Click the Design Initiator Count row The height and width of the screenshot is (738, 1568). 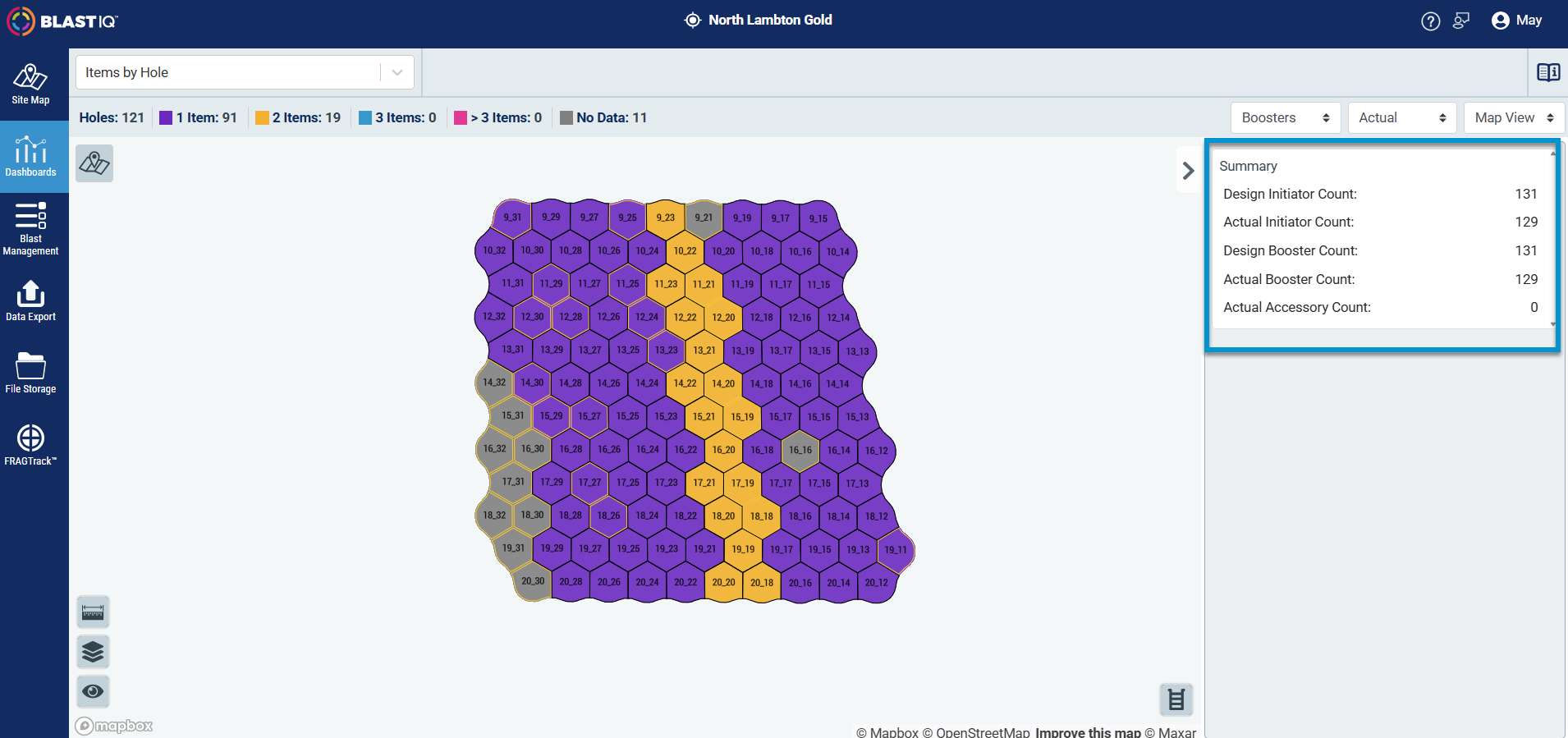(x=1380, y=194)
